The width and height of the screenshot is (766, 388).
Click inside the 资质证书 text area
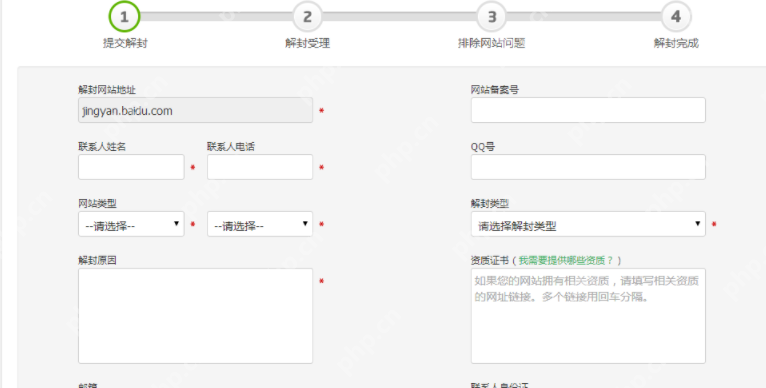coord(588,316)
